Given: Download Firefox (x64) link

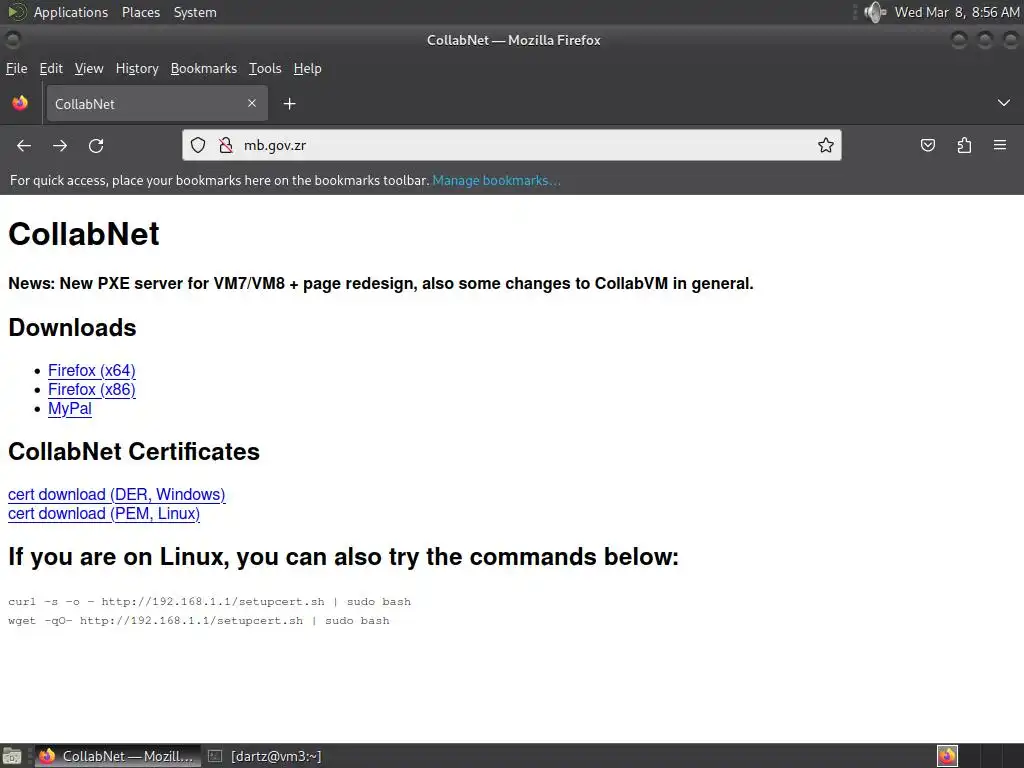Looking at the screenshot, I should 91,370.
